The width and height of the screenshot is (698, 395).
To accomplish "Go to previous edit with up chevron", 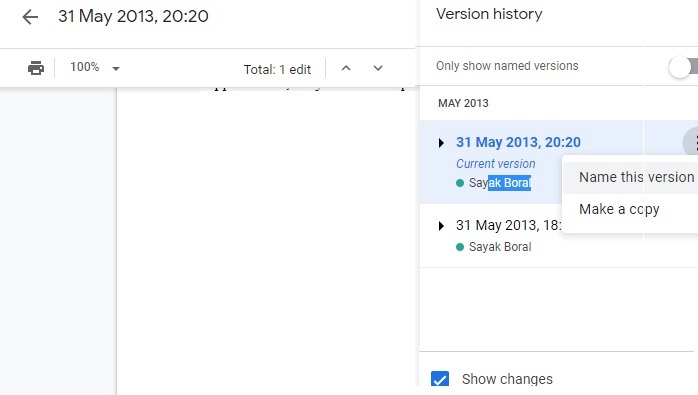I will (x=346, y=68).
